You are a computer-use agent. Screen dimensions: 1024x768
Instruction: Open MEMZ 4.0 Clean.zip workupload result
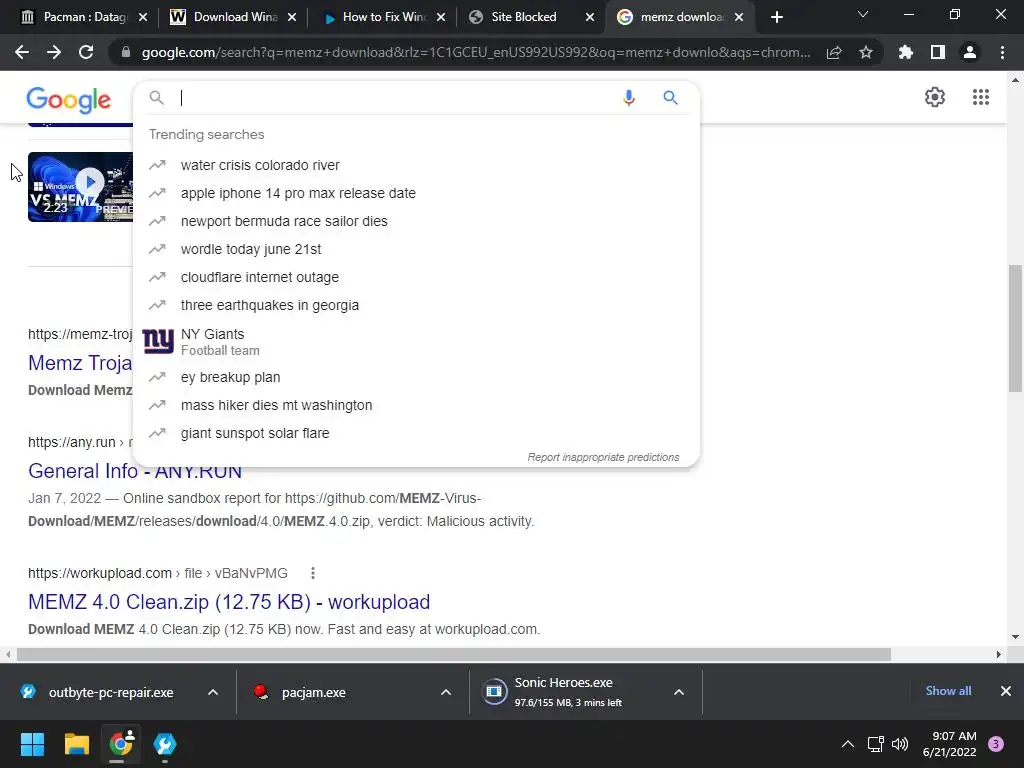(229, 601)
